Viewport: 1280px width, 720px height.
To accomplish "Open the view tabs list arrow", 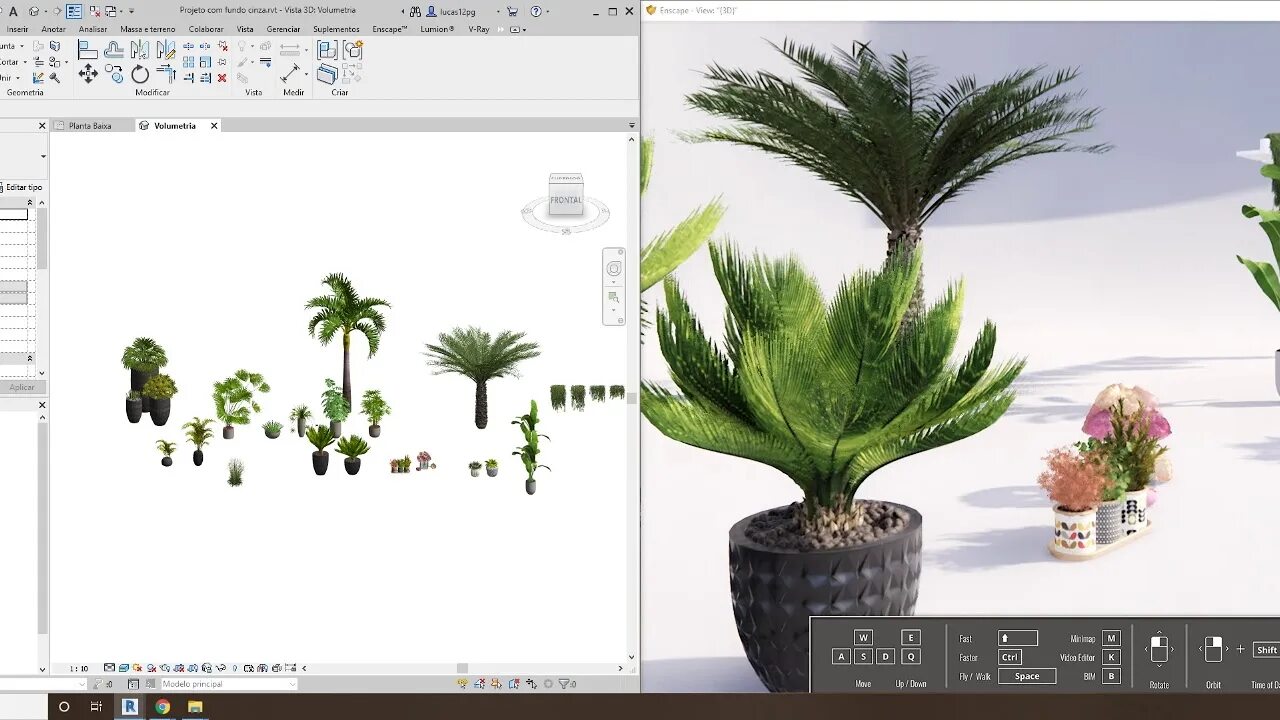I will [x=631, y=125].
